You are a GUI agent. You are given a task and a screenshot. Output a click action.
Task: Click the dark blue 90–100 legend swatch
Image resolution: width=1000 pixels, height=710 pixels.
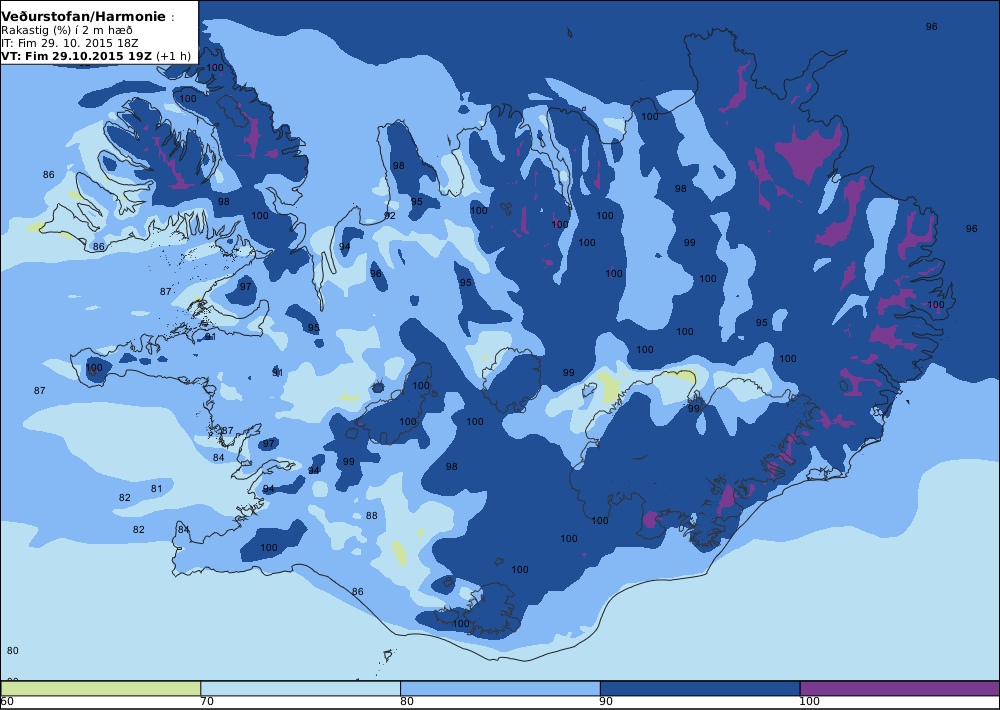click(x=700, y=688)
